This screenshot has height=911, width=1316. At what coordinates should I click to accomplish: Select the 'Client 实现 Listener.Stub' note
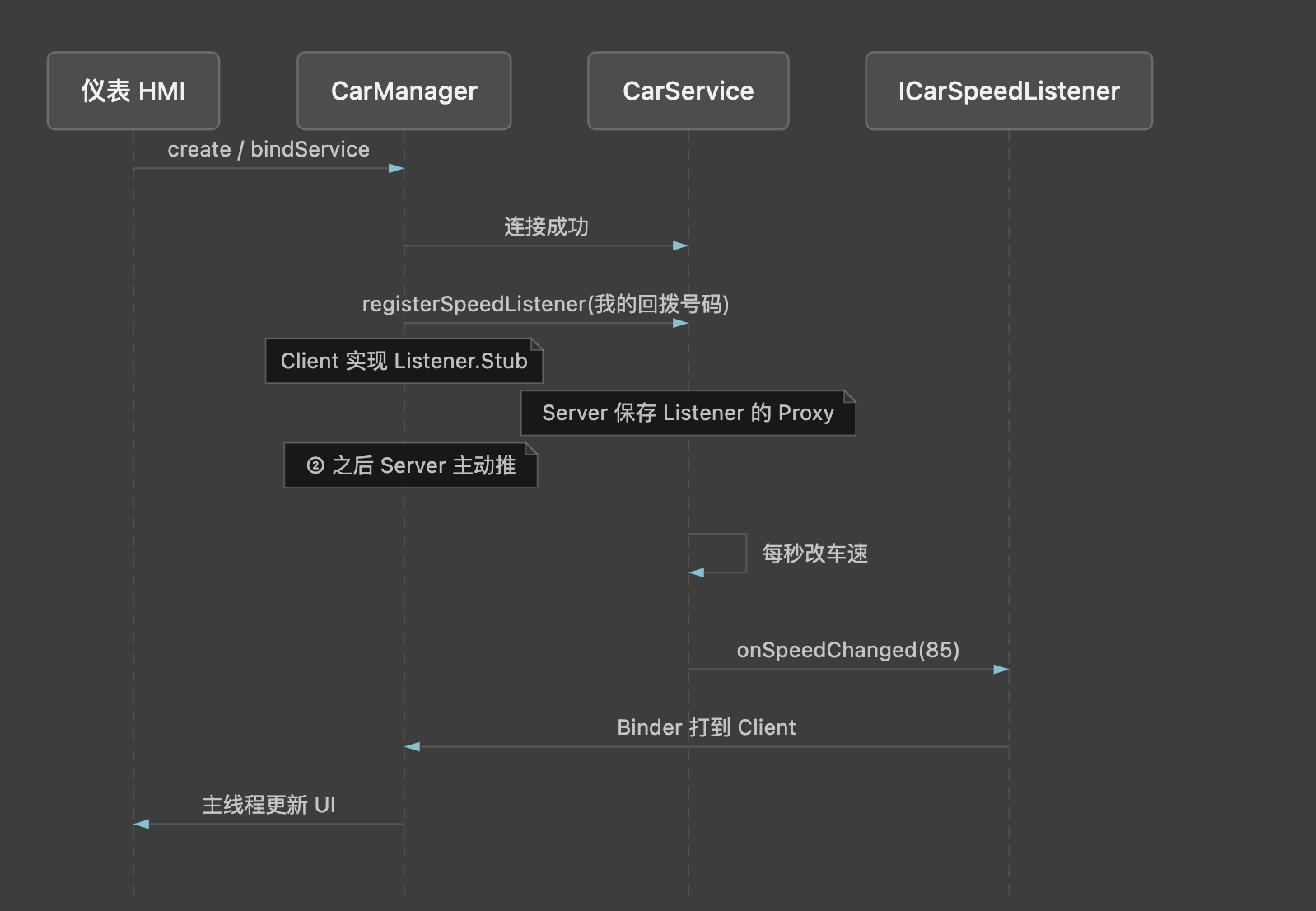point(404,361)
